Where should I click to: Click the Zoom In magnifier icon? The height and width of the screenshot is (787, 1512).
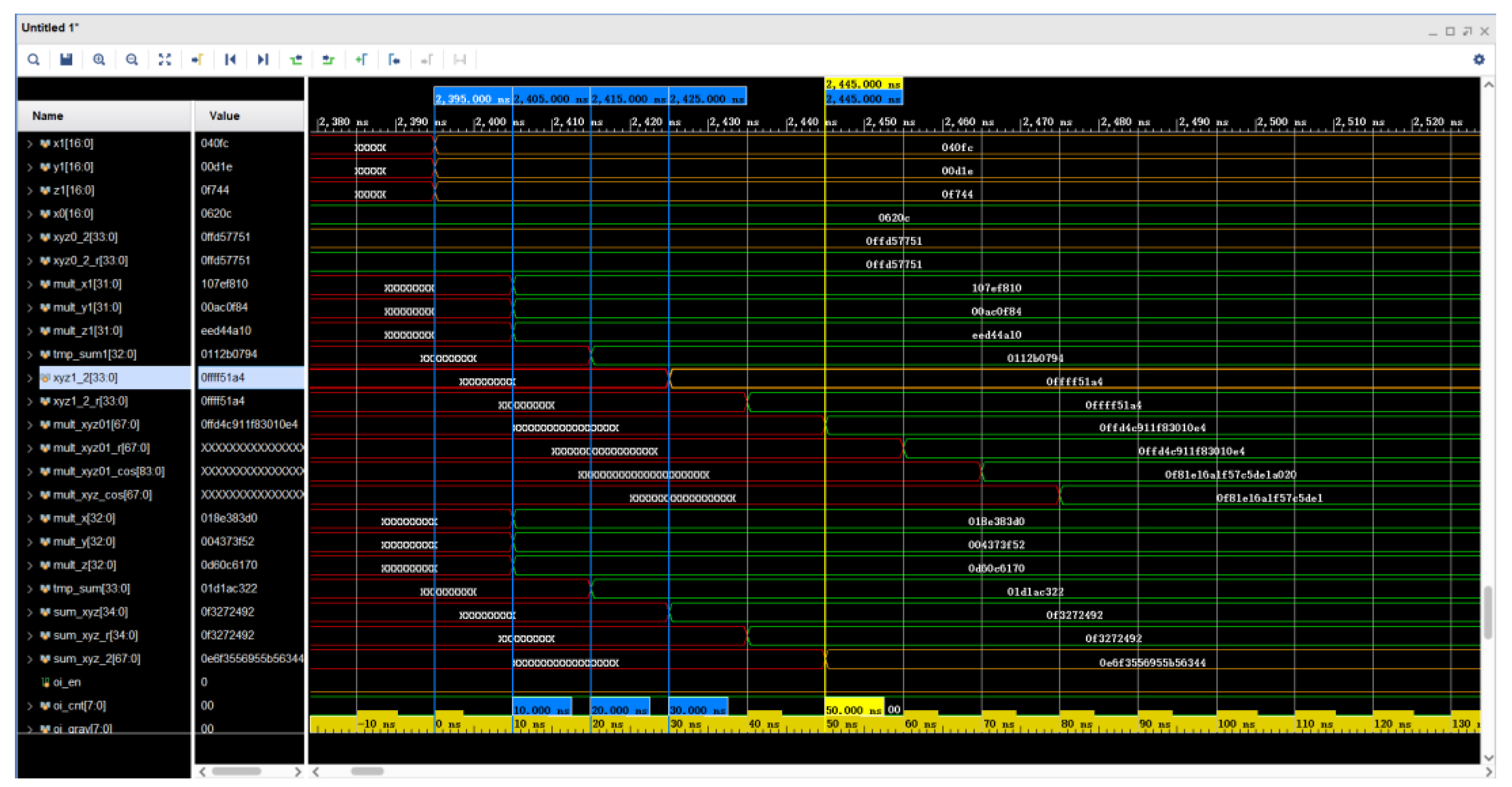pyautogui.click(x=99, y=60)
